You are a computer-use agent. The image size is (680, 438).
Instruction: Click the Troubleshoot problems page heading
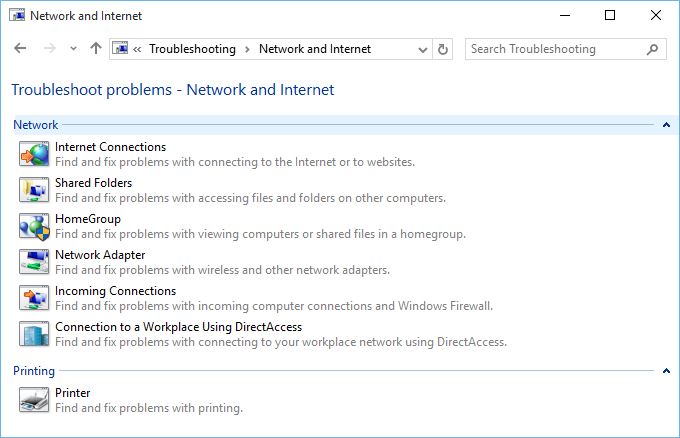[173, 90]
